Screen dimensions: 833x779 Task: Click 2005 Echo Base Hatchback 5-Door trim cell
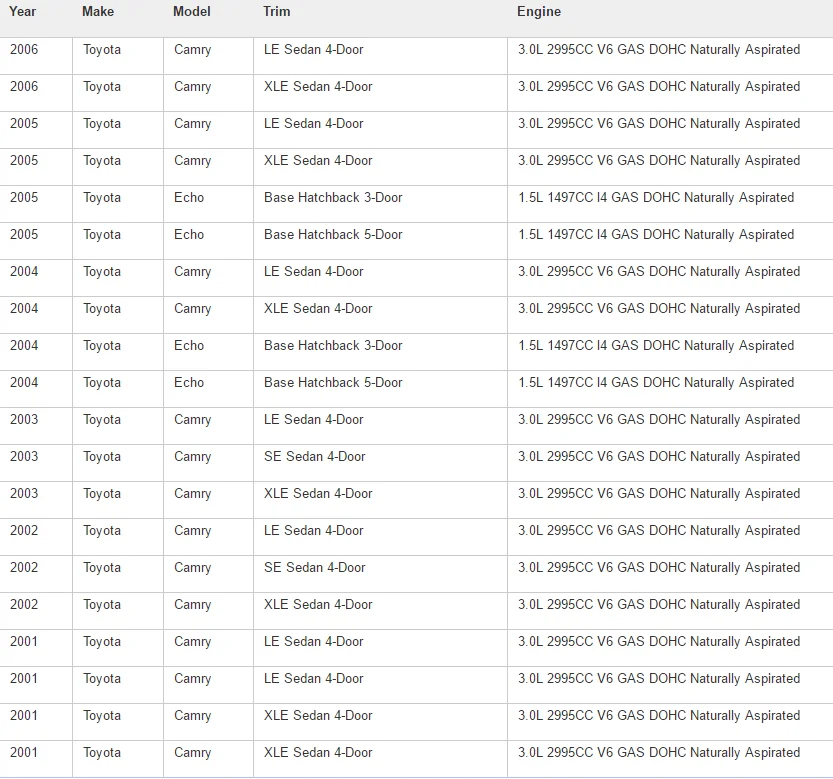[380, 241]
